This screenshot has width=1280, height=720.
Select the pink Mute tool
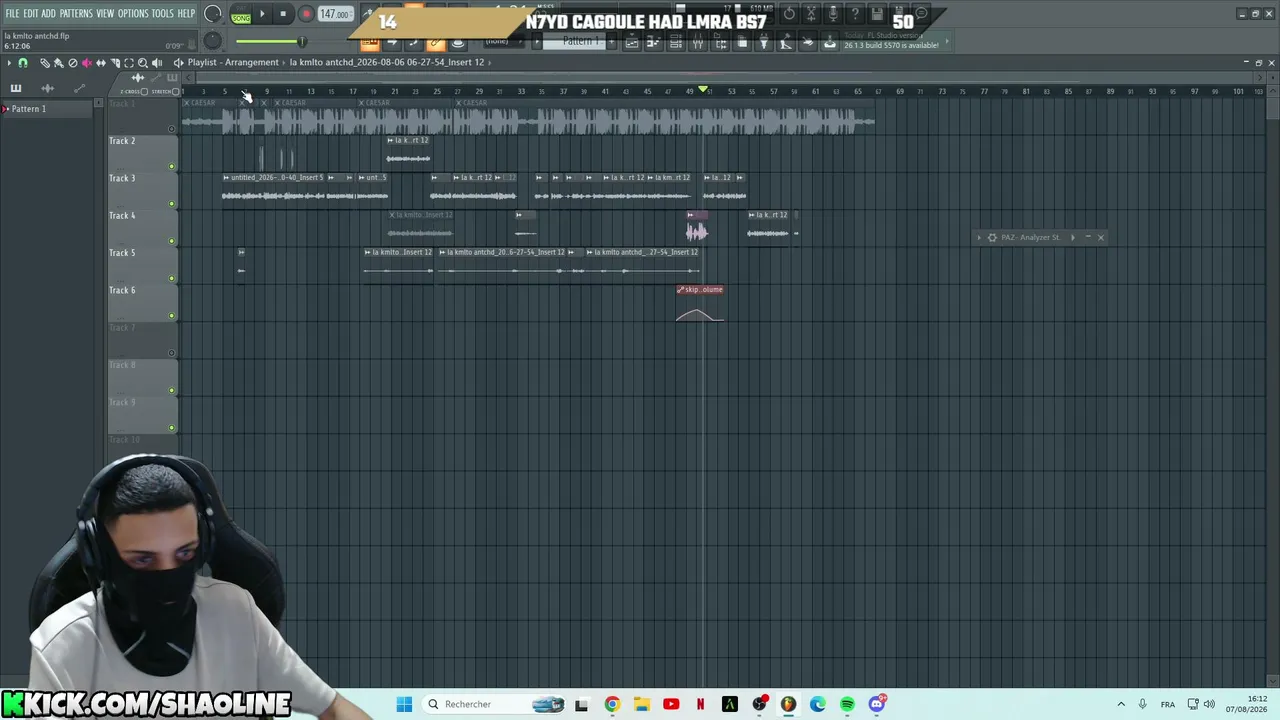pos(87,63)
